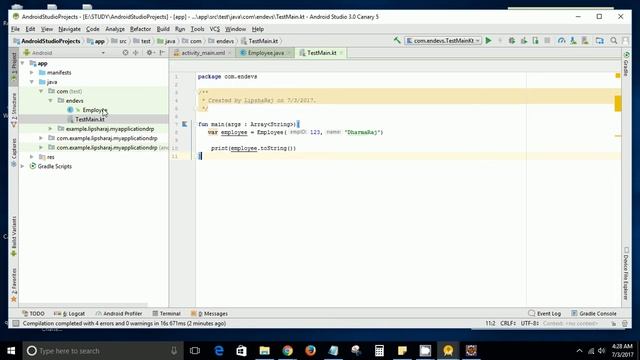
Task: Click the green hammer Make Project icon
Action: point(397,40)
